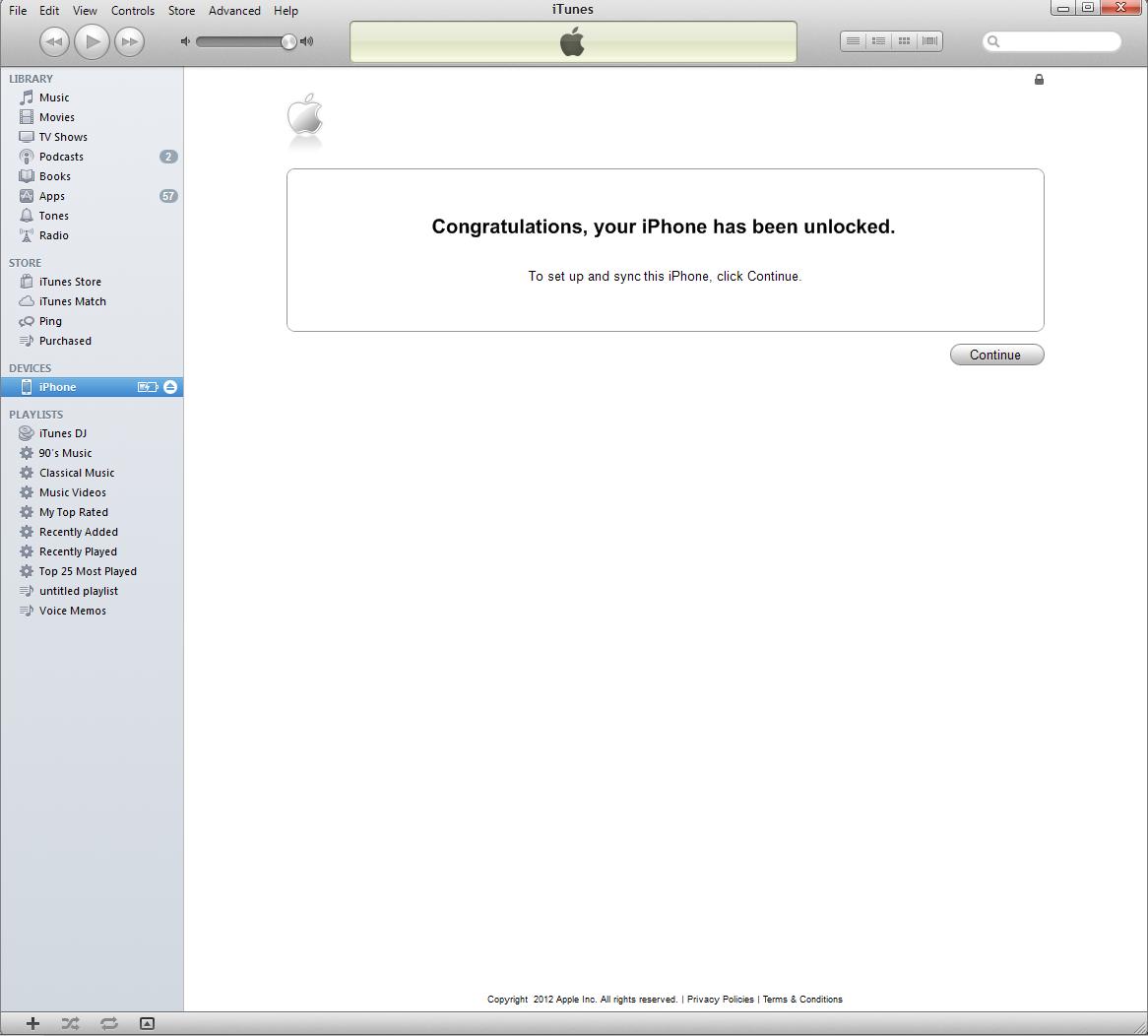
Task: Open the Movies library
Action: (92, 117)
